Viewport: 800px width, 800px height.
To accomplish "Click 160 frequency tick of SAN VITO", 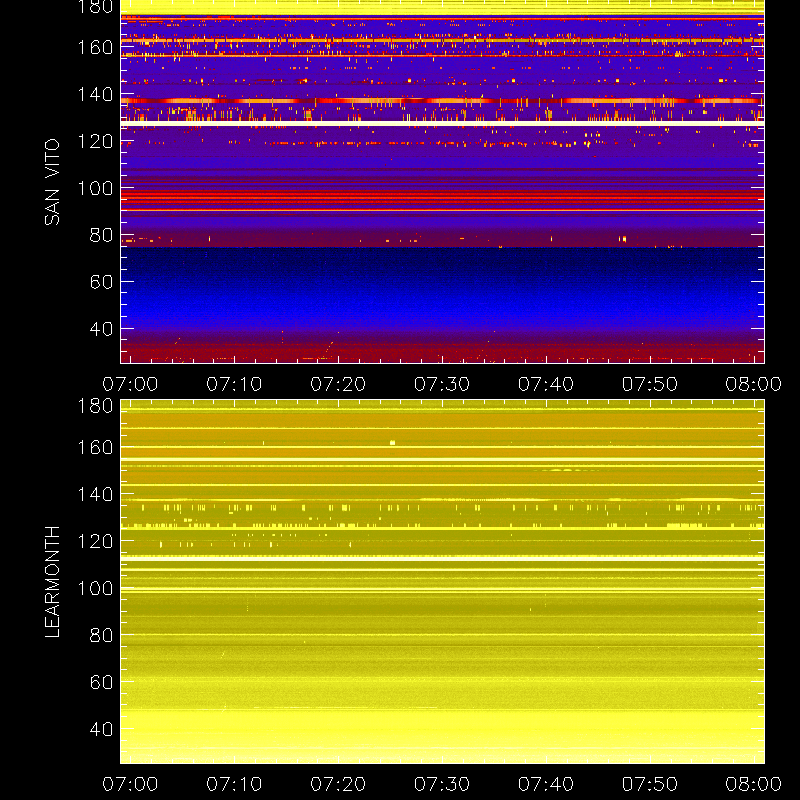I will pos(95,48).
